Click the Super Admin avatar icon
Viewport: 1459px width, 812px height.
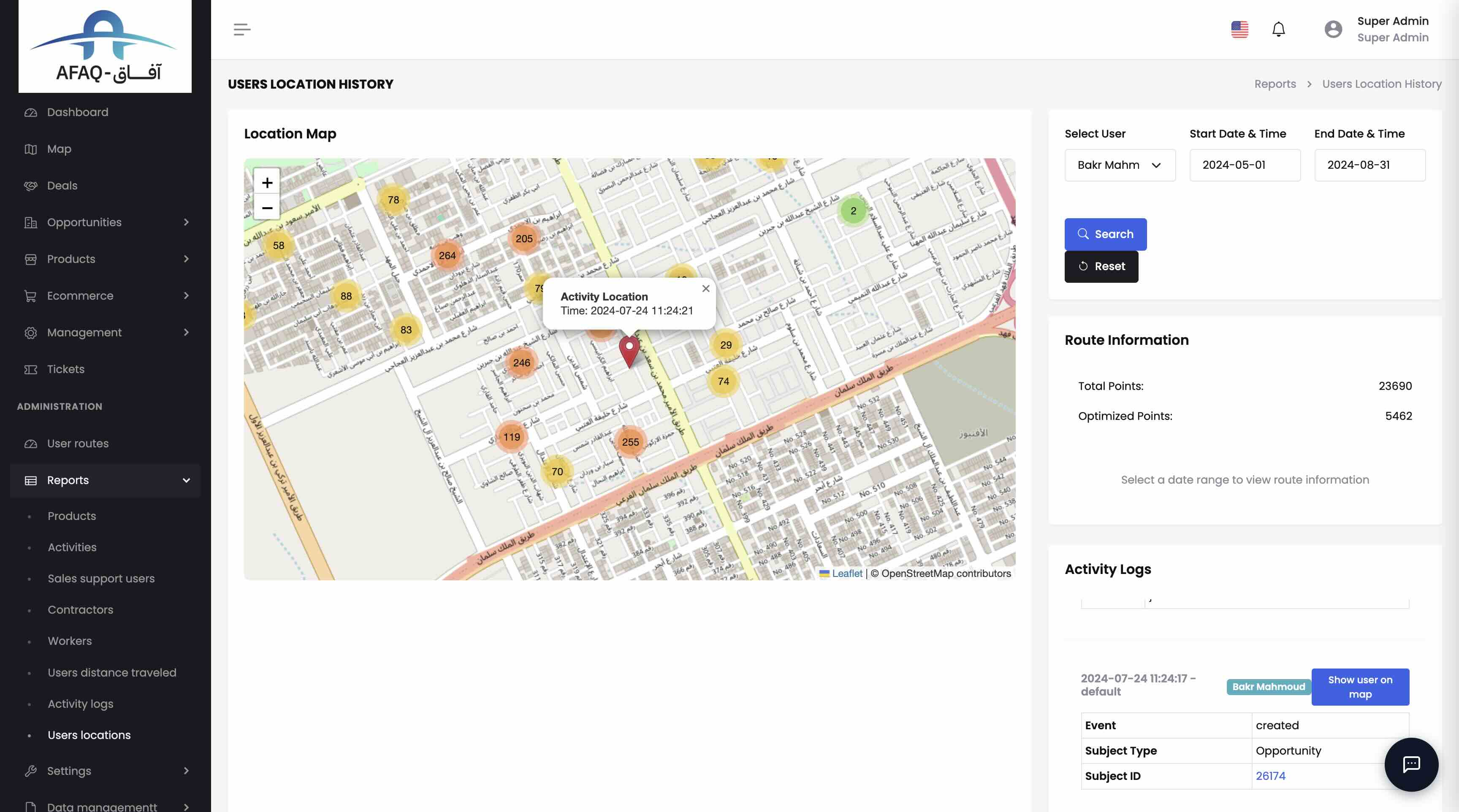1333,30
